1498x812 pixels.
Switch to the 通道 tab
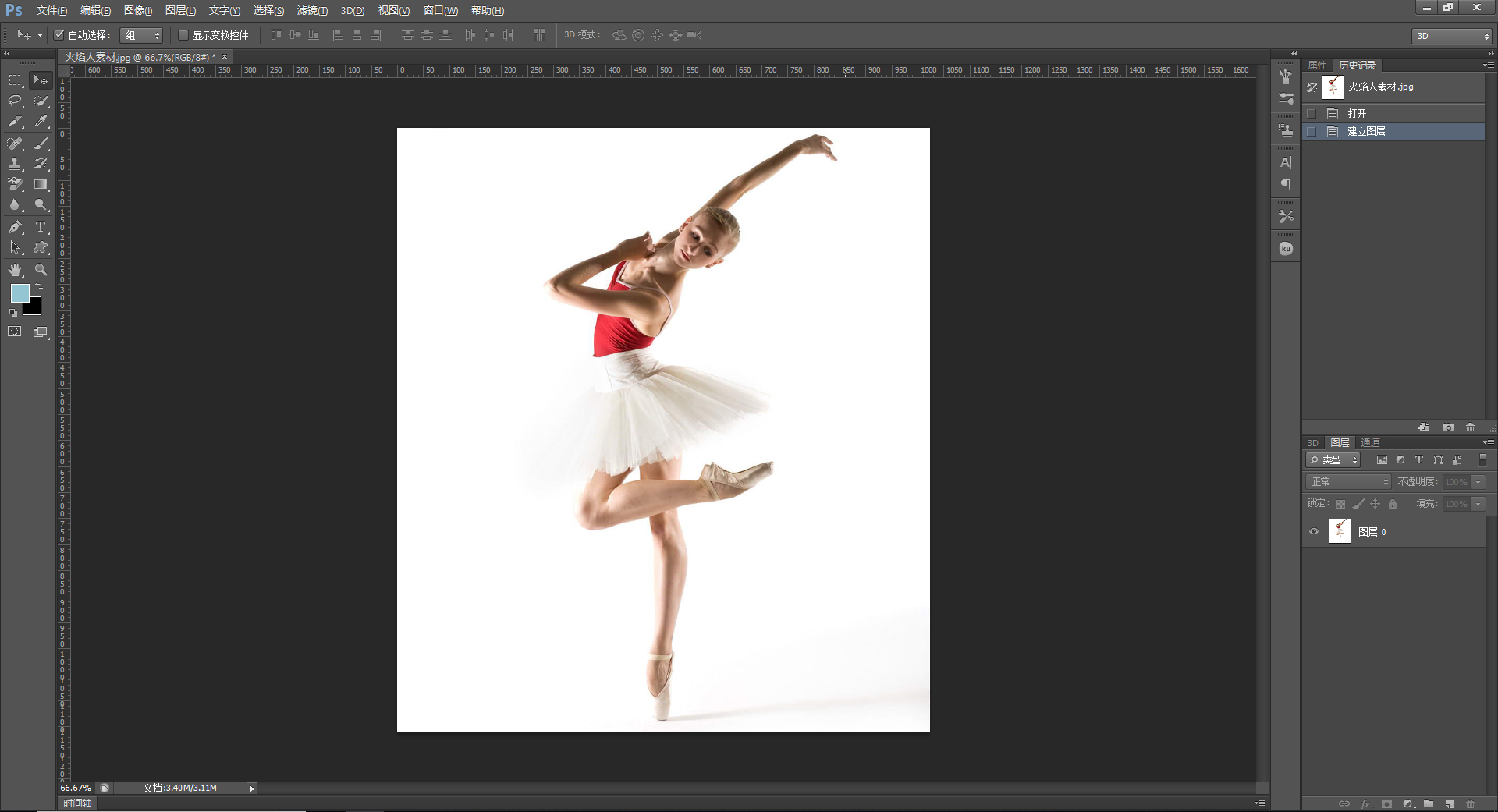(1371, 443)
